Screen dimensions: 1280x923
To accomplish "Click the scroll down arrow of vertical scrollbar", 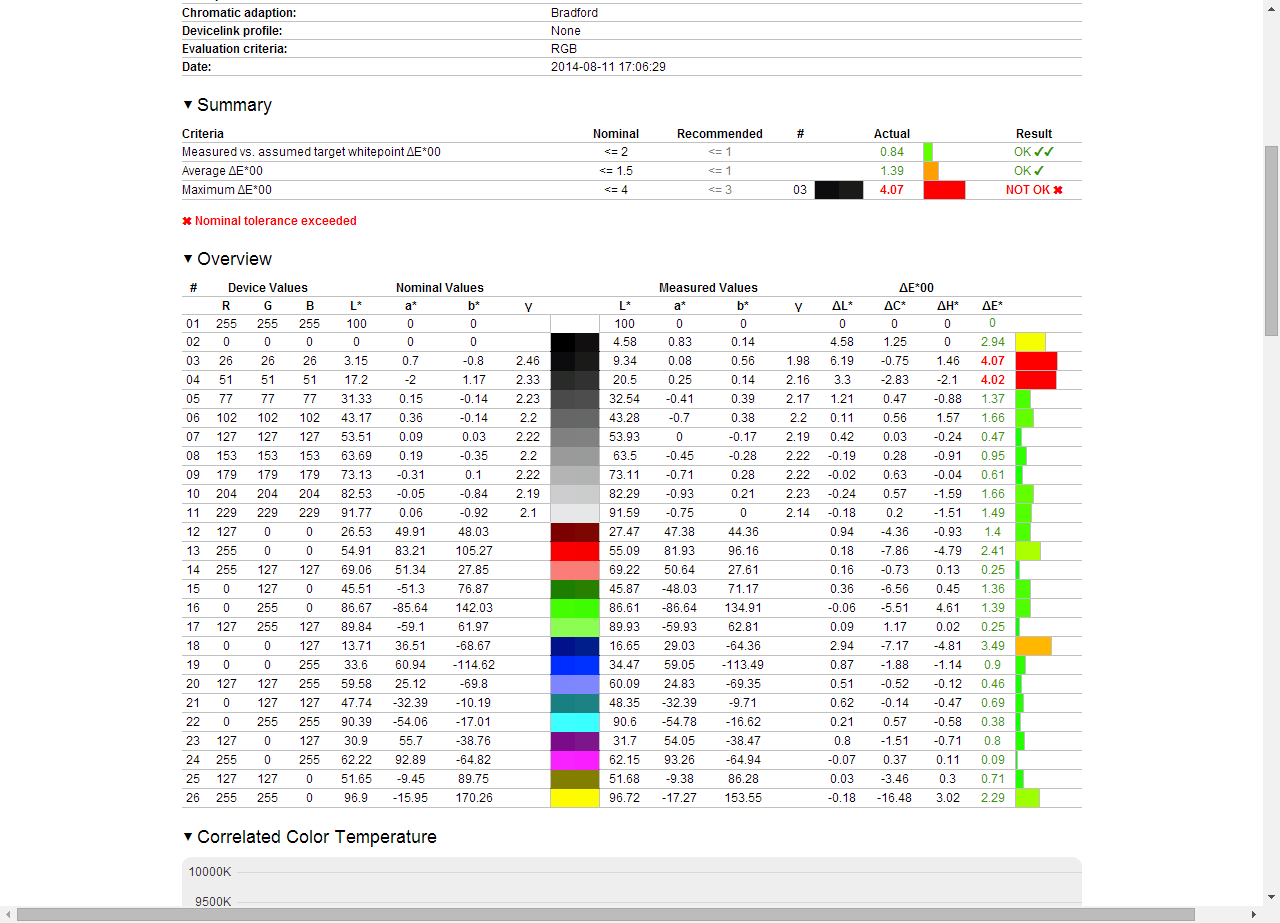I will [1272, 899].
